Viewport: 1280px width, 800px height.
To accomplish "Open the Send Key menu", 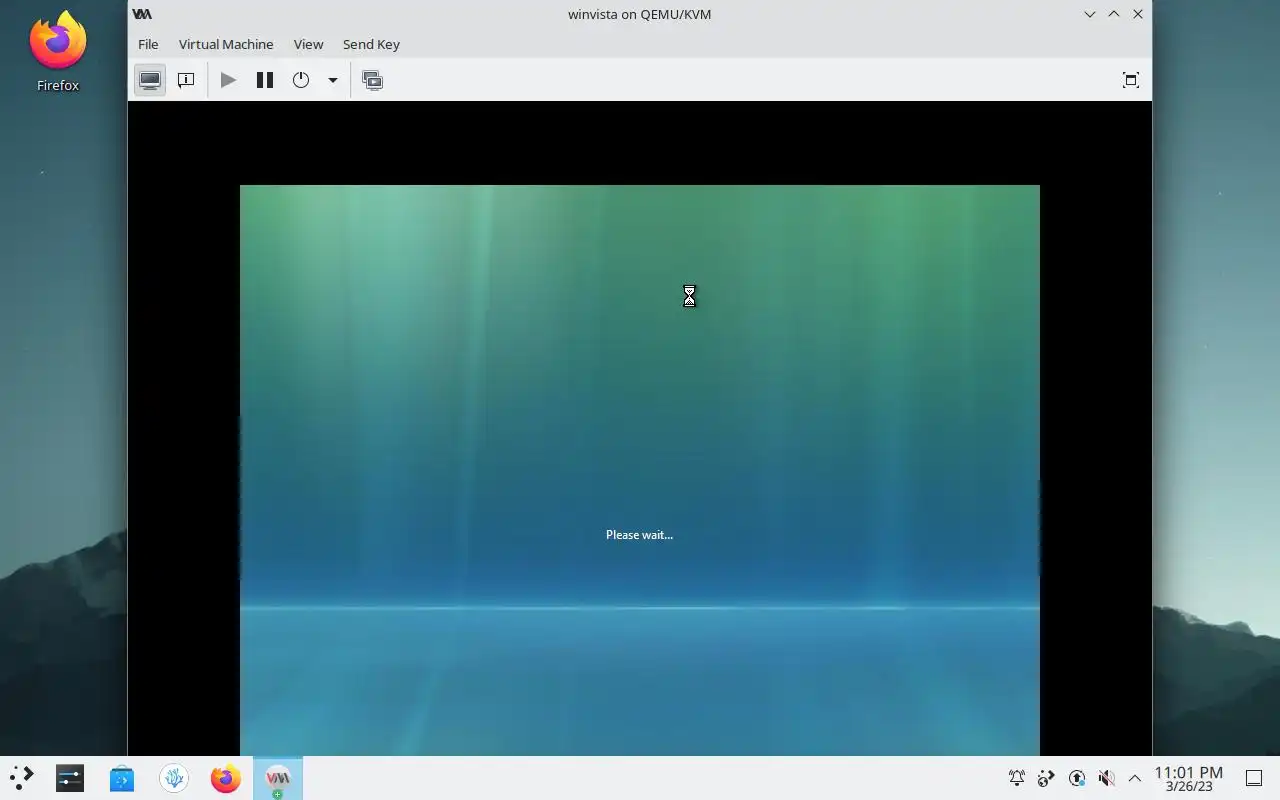I will pyautogui.click(x=371, y=44).
